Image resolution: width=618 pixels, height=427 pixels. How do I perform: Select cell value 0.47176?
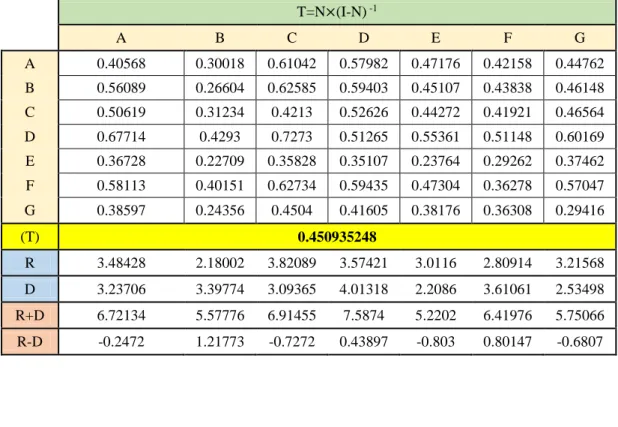click(x=436, y=63)
